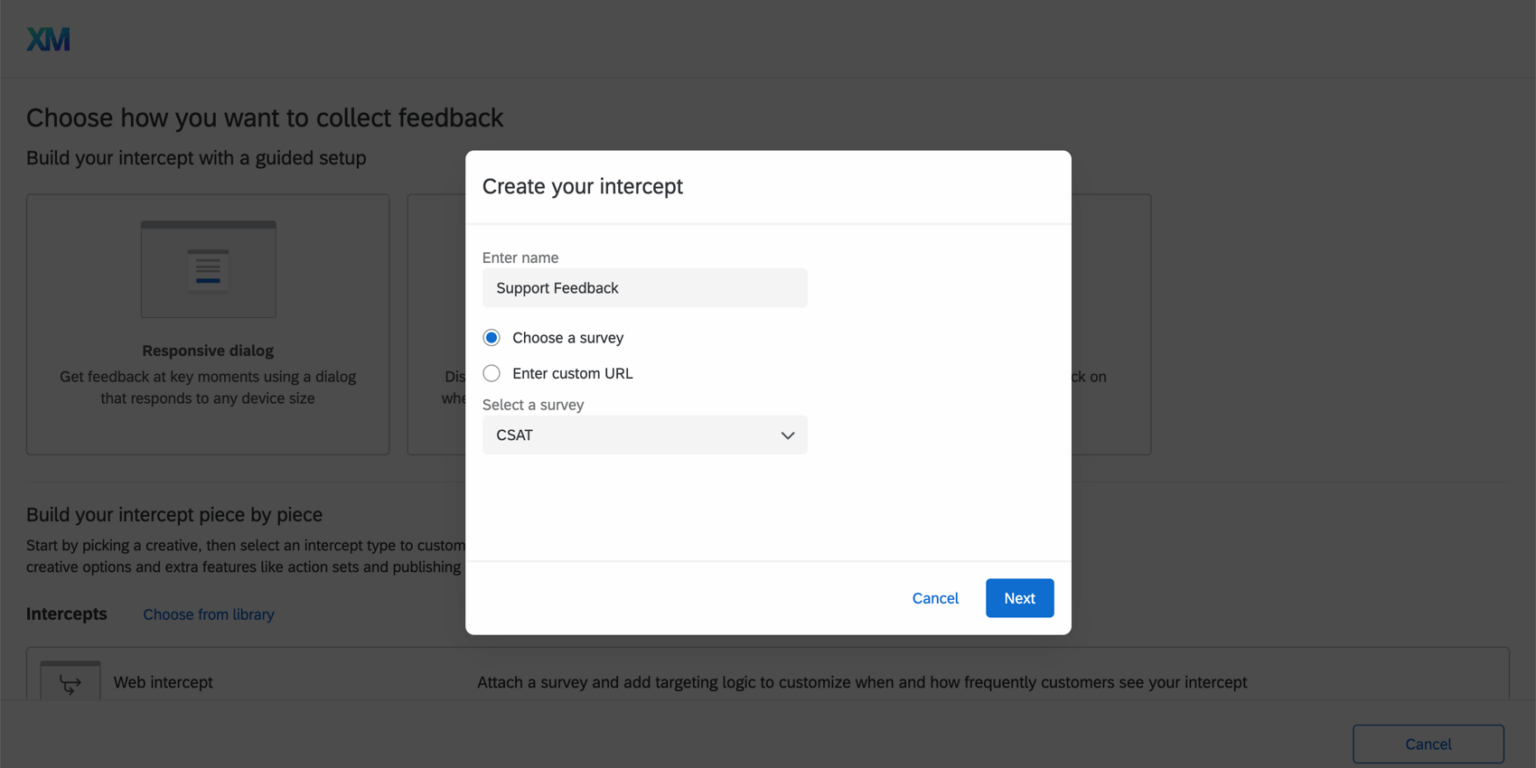The height and width of the screenshot is (768, 1536).
Task: Click the "Enter name" field label
Action: [520, 257]
